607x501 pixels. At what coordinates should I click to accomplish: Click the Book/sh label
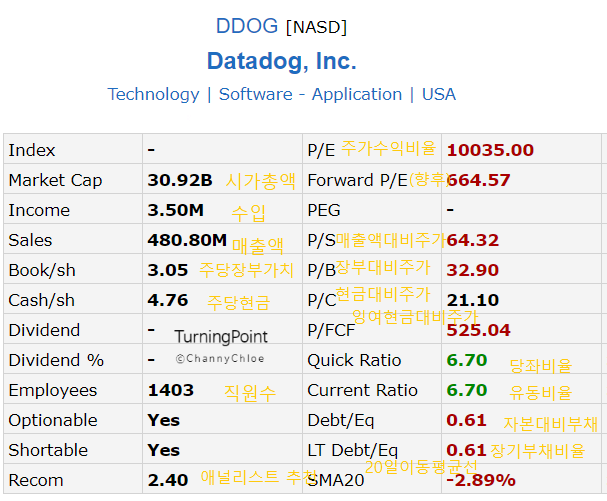[42, 270]
